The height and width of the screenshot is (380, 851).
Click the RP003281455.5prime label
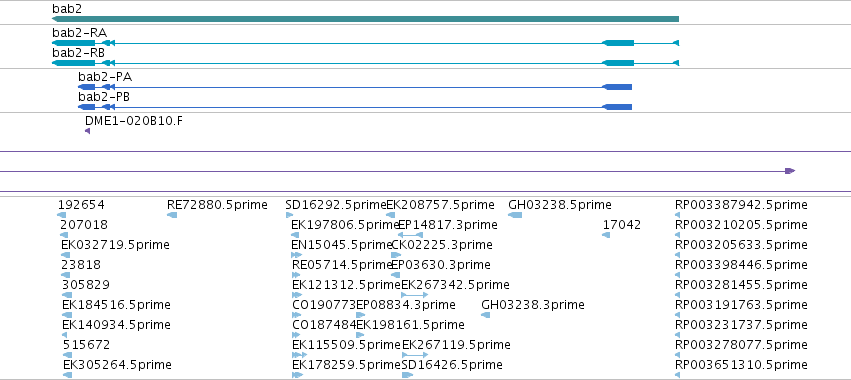[x=741, y=284]
